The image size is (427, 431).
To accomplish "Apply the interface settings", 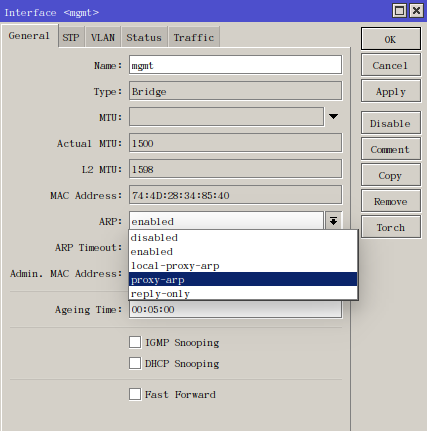I will (391, 91).
